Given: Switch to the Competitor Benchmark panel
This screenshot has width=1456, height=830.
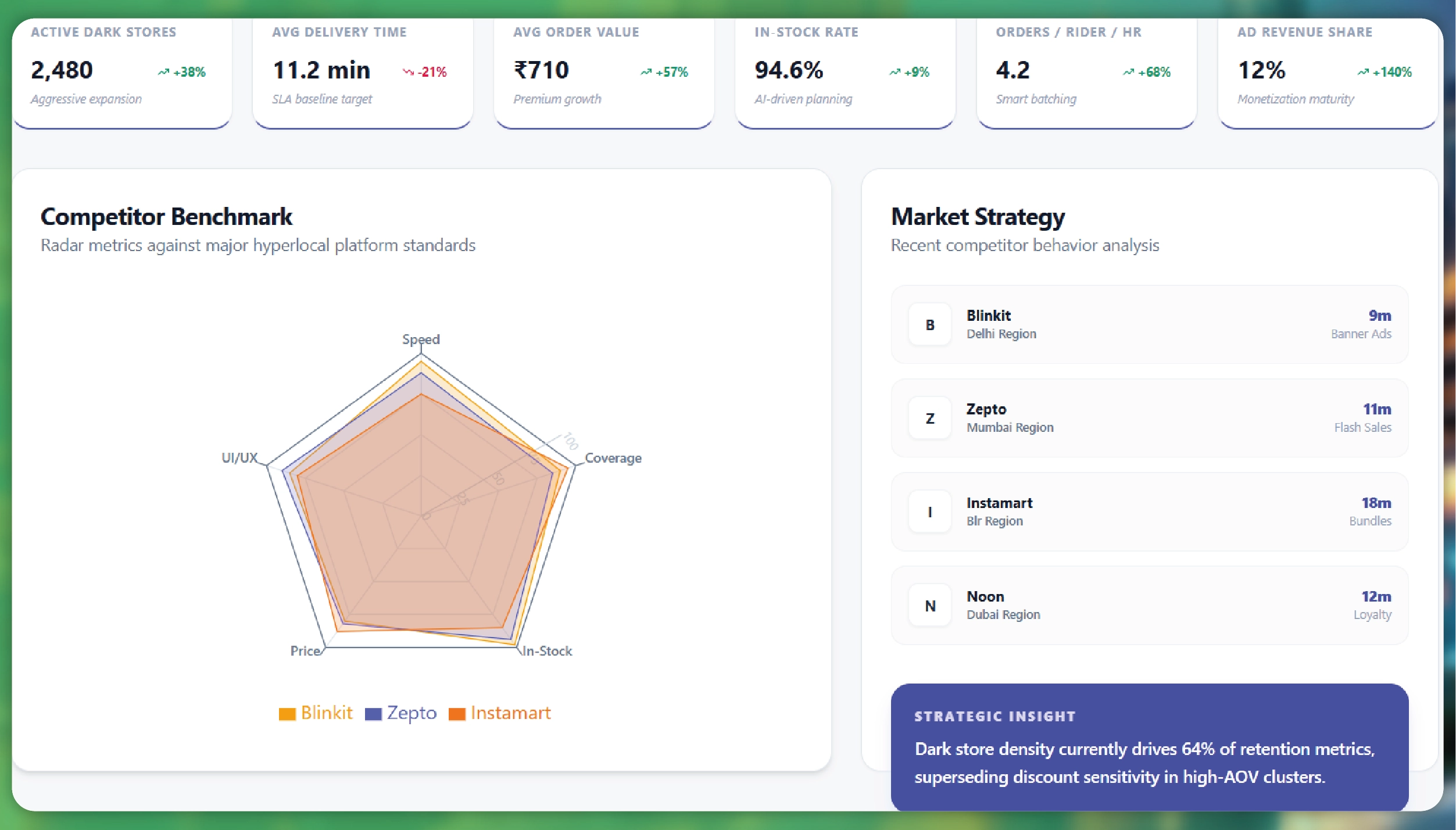Looking at the screenshot, I should pos(167,216).
